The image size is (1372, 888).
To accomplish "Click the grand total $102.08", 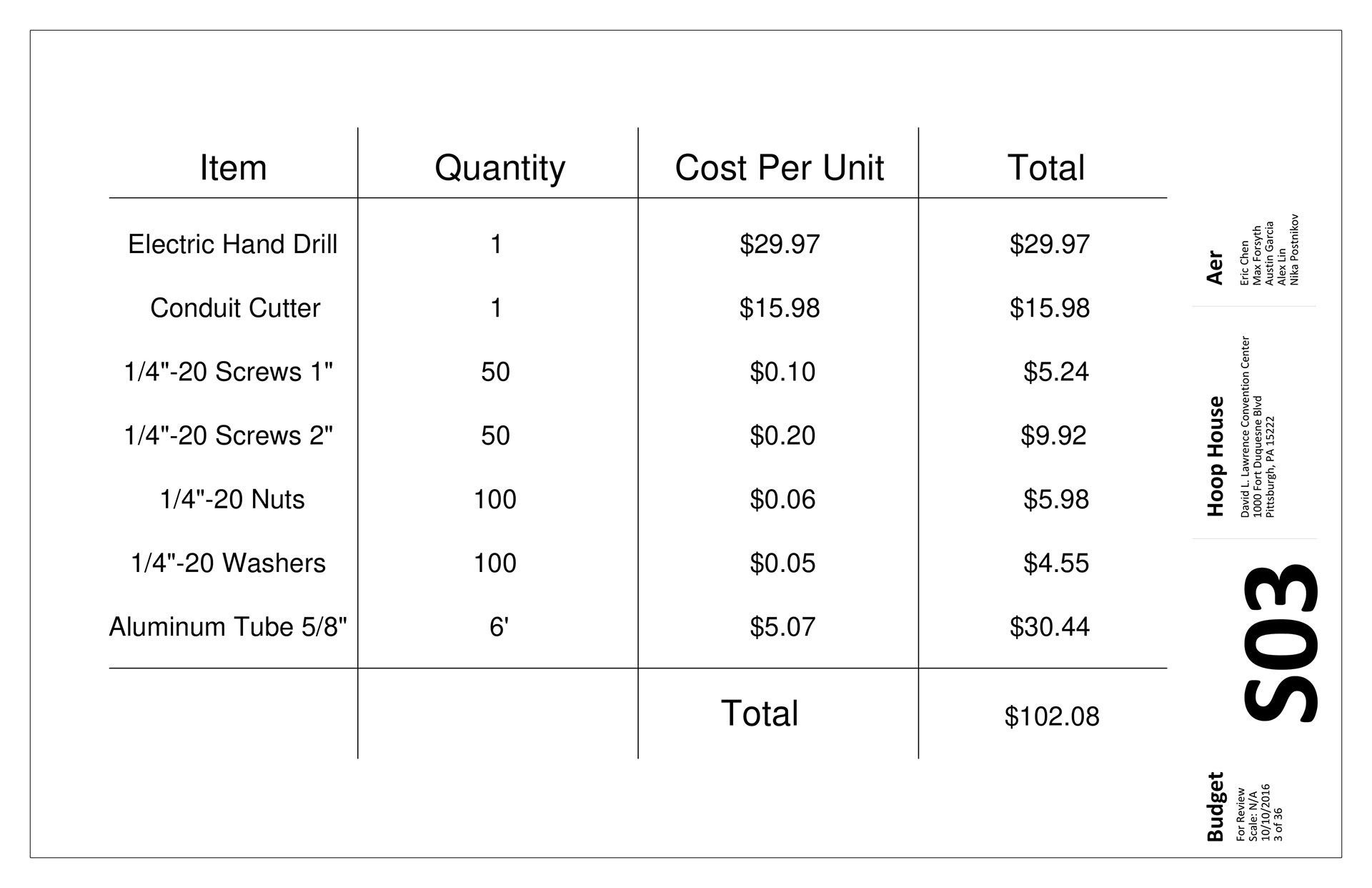I will pos(1052,716).
